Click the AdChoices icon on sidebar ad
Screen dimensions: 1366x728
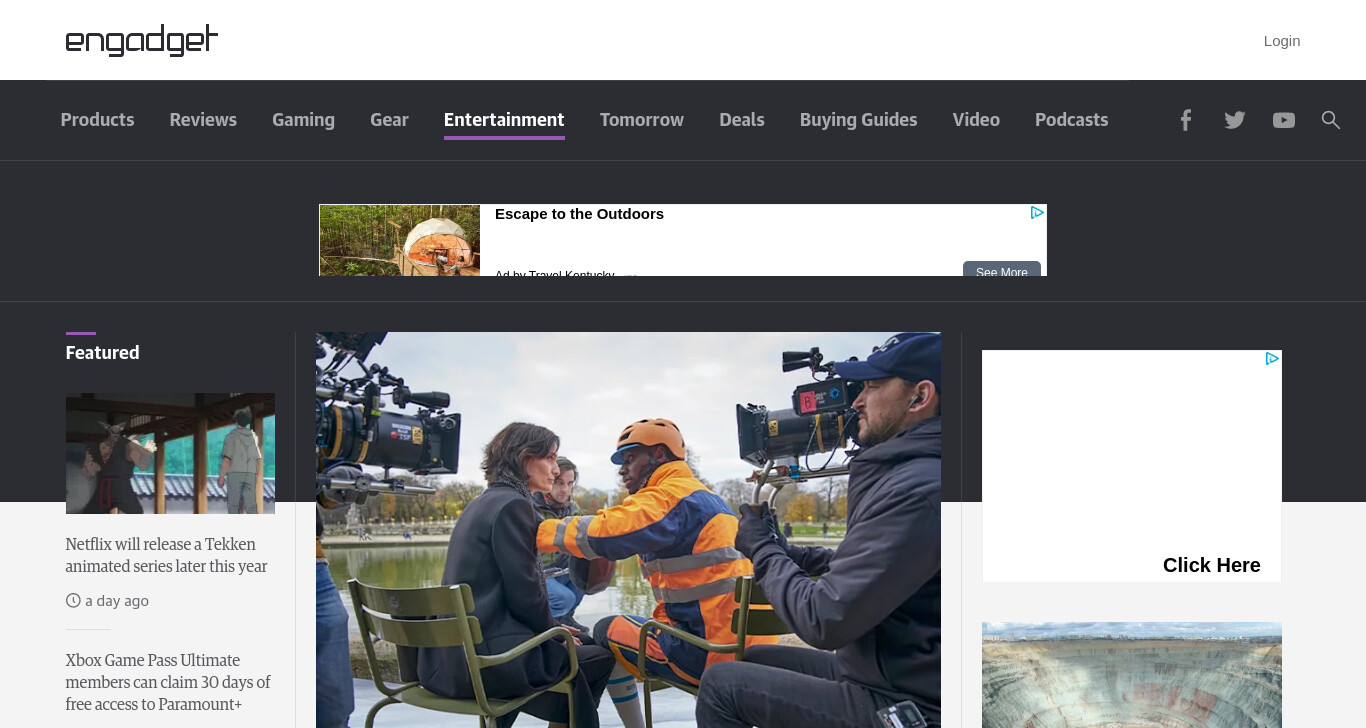[x=1272, y=358]
